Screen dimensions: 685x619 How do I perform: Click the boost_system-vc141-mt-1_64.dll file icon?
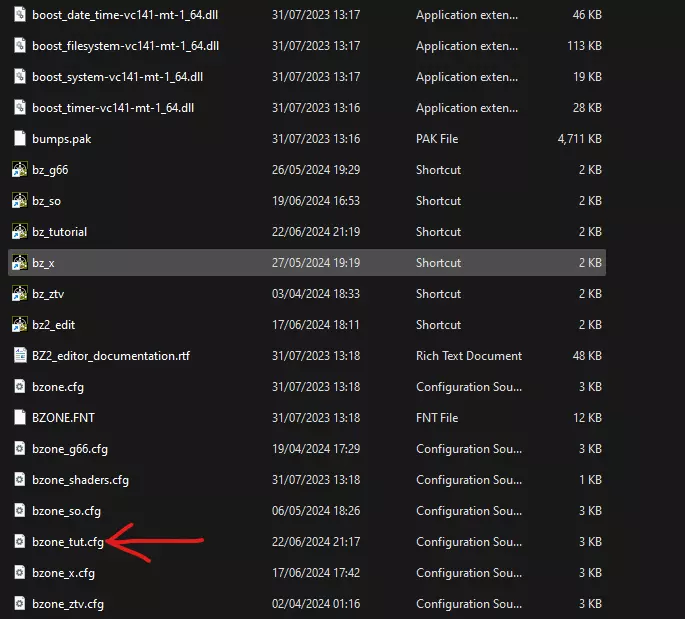click(x=20, y=76)
